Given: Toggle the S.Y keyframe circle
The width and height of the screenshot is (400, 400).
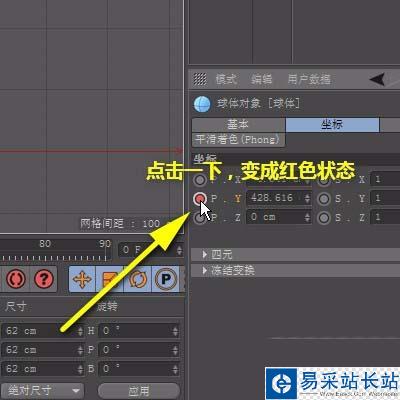Looking at the screenshot, I should coord(324,199).
